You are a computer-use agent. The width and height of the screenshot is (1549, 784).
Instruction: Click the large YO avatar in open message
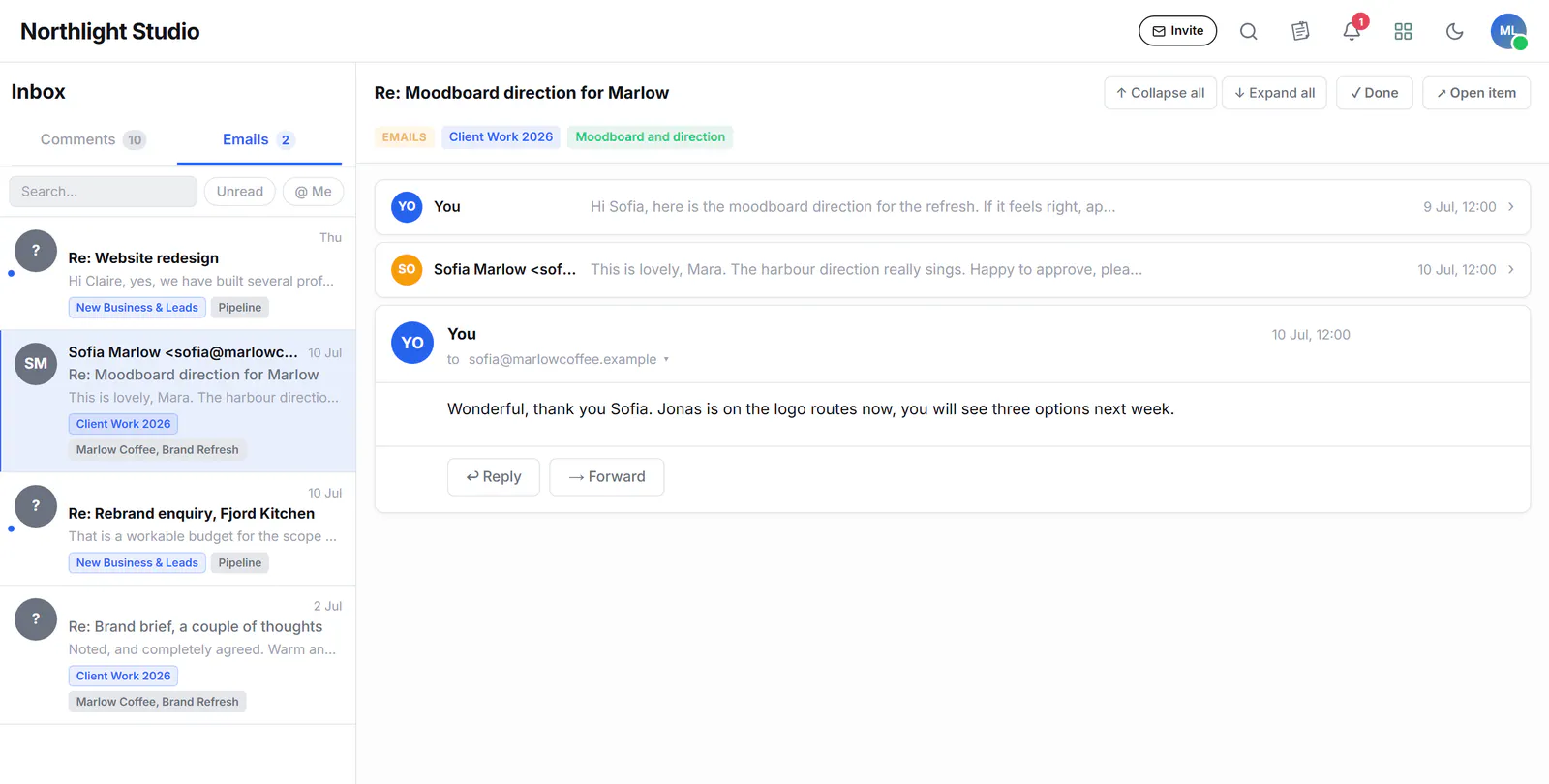point(412,343)
